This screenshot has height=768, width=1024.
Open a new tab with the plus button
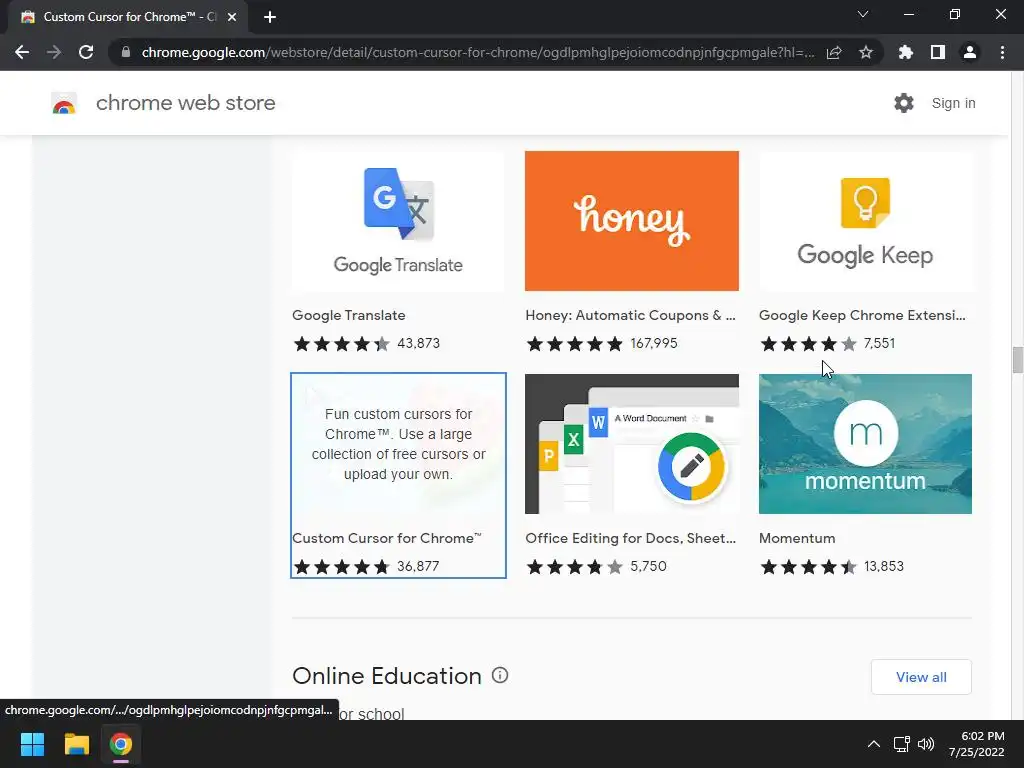pyautogui.click(x=270, y=17)
